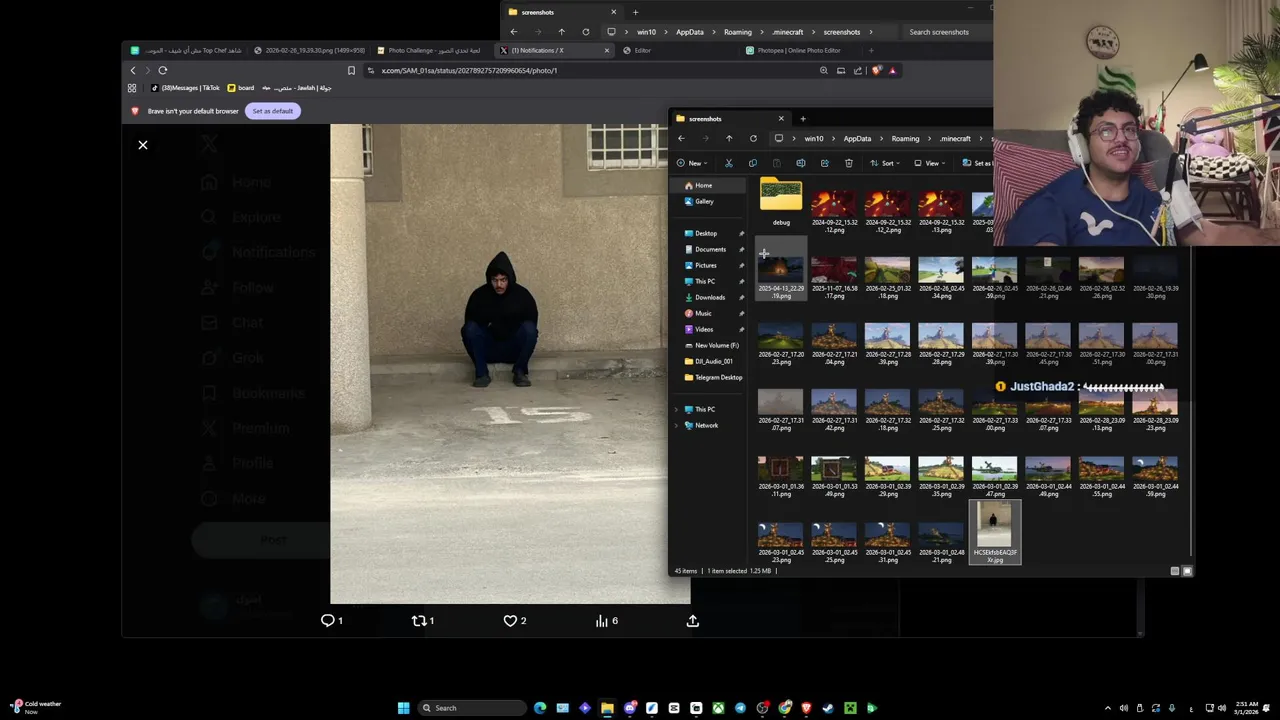Expand the Network tree node
Image resolution: width=1280 pixels, height=720 pixels.
pyautogui.click(x=676, y=426)
